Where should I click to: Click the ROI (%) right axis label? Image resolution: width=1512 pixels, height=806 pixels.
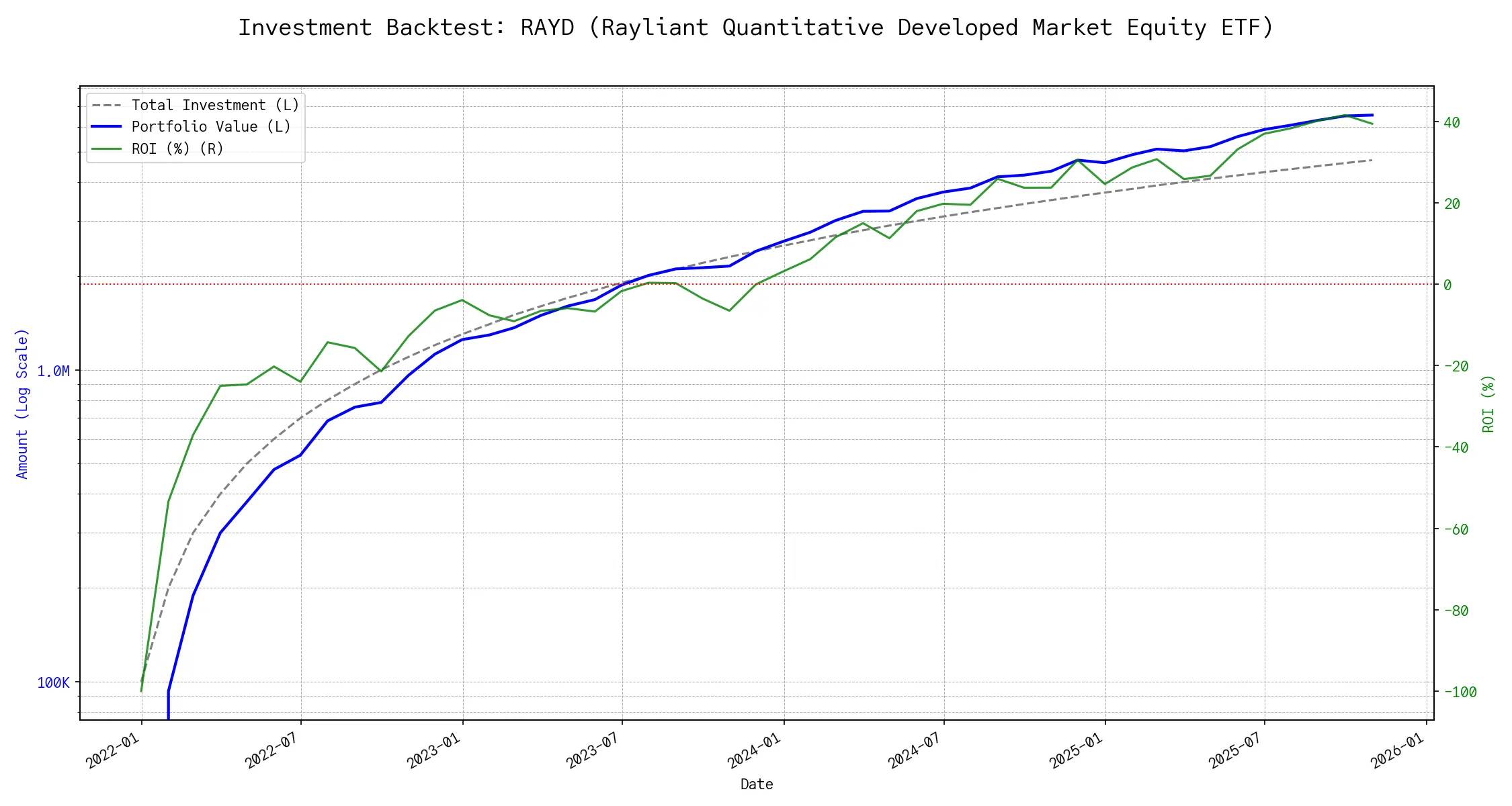[x=1488, y=403]
